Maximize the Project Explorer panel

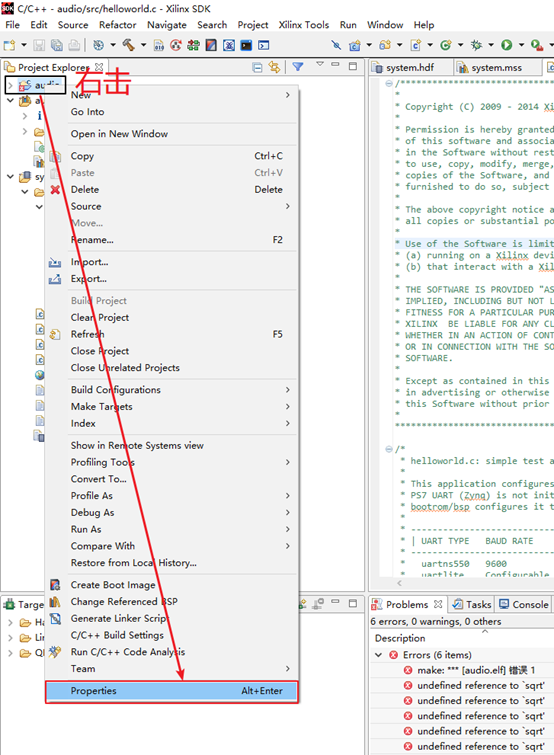(x=353, y=66)
